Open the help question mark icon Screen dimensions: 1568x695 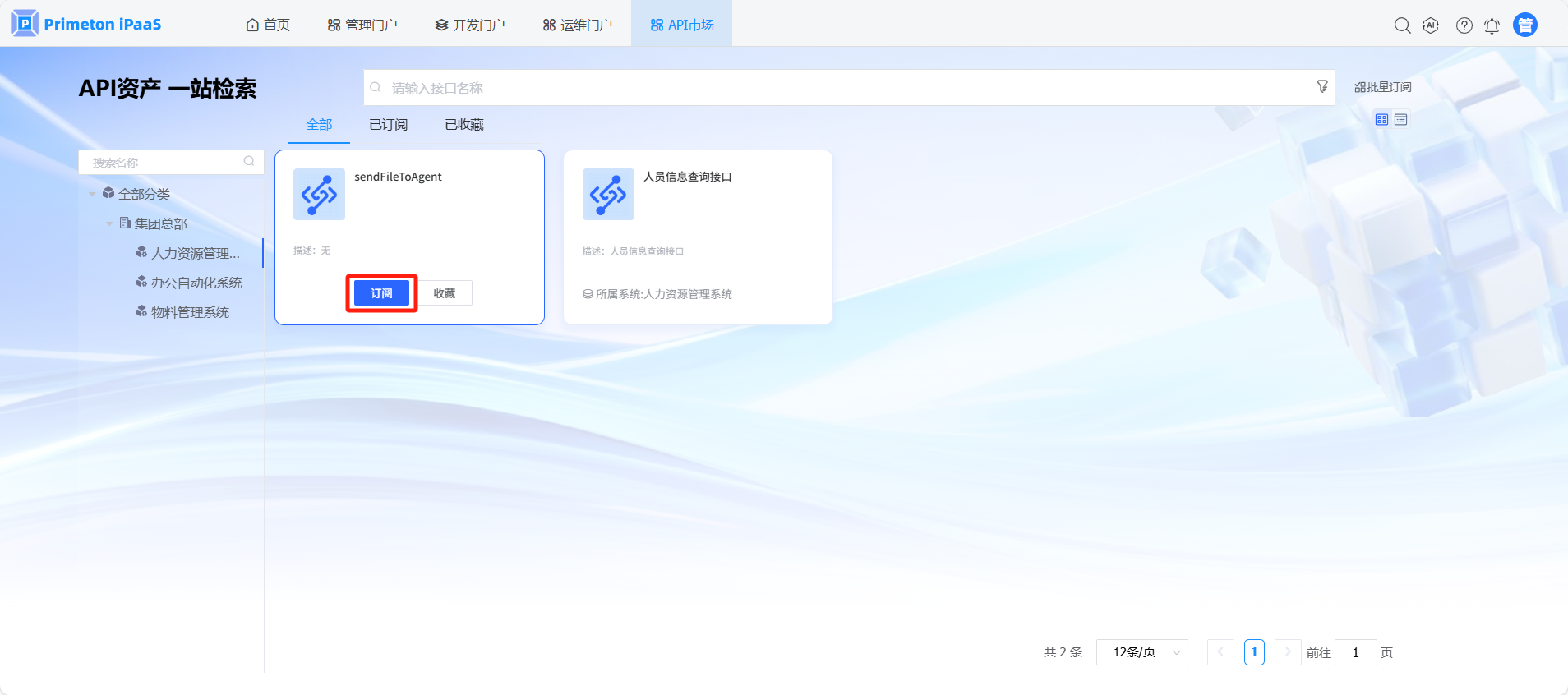coord(1464,25)
